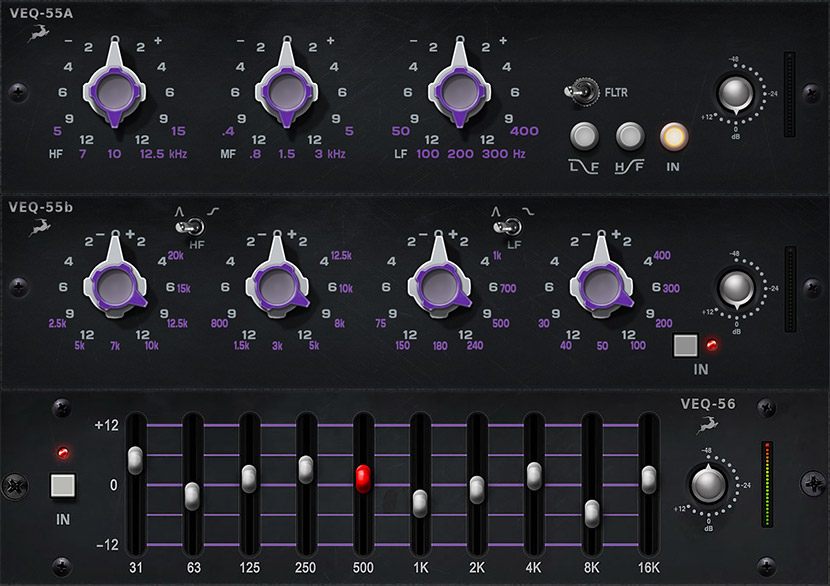Click the shelf curve symbol above the VEQ-55b LF switch
The height and width of the screenshot is (586, 830).
(x=528, y=212)
